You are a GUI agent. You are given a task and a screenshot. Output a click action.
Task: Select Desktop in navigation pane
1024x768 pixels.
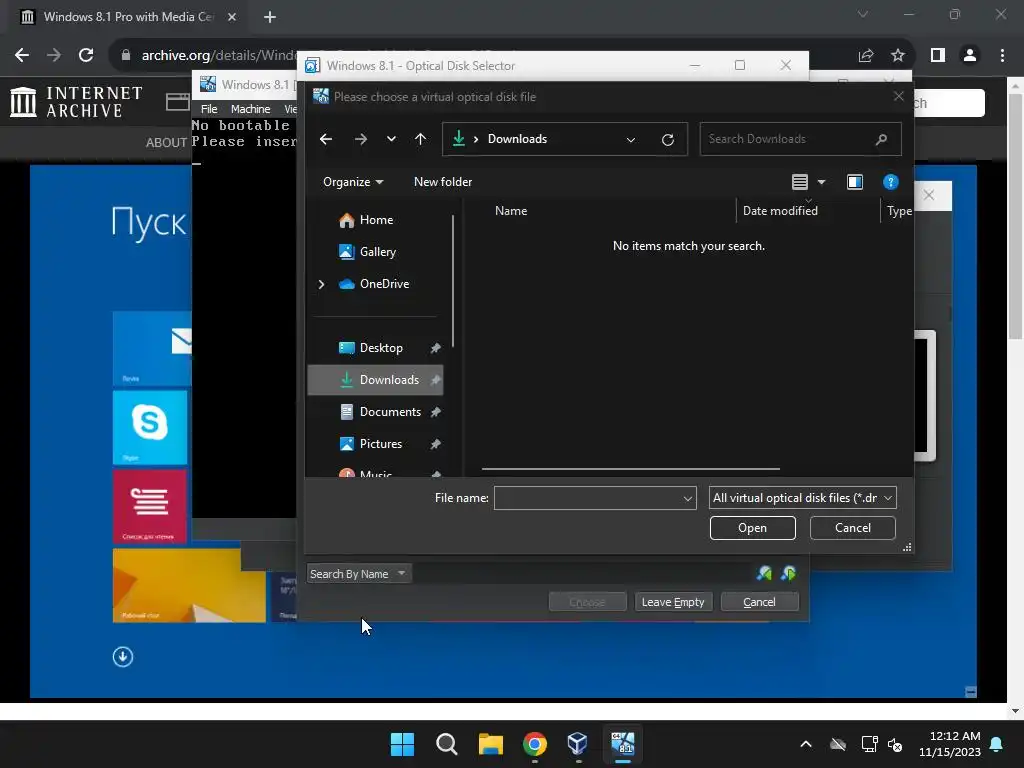pyautogui.click(x=376, y=348)
